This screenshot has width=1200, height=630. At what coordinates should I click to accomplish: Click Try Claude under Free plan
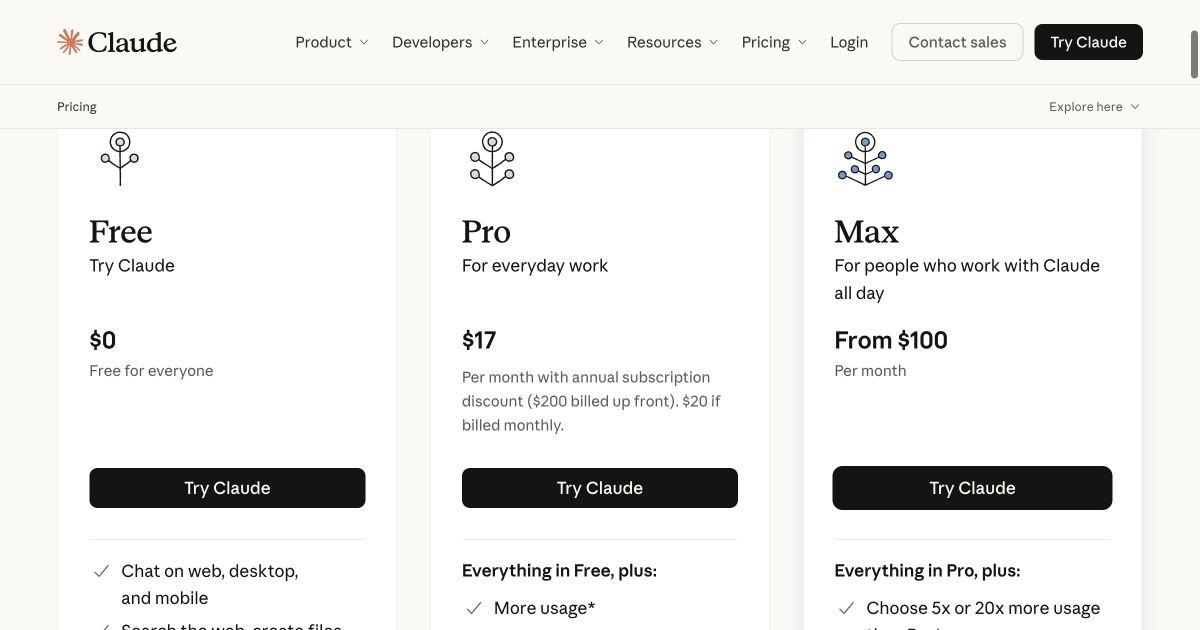(x=227, y=488)
